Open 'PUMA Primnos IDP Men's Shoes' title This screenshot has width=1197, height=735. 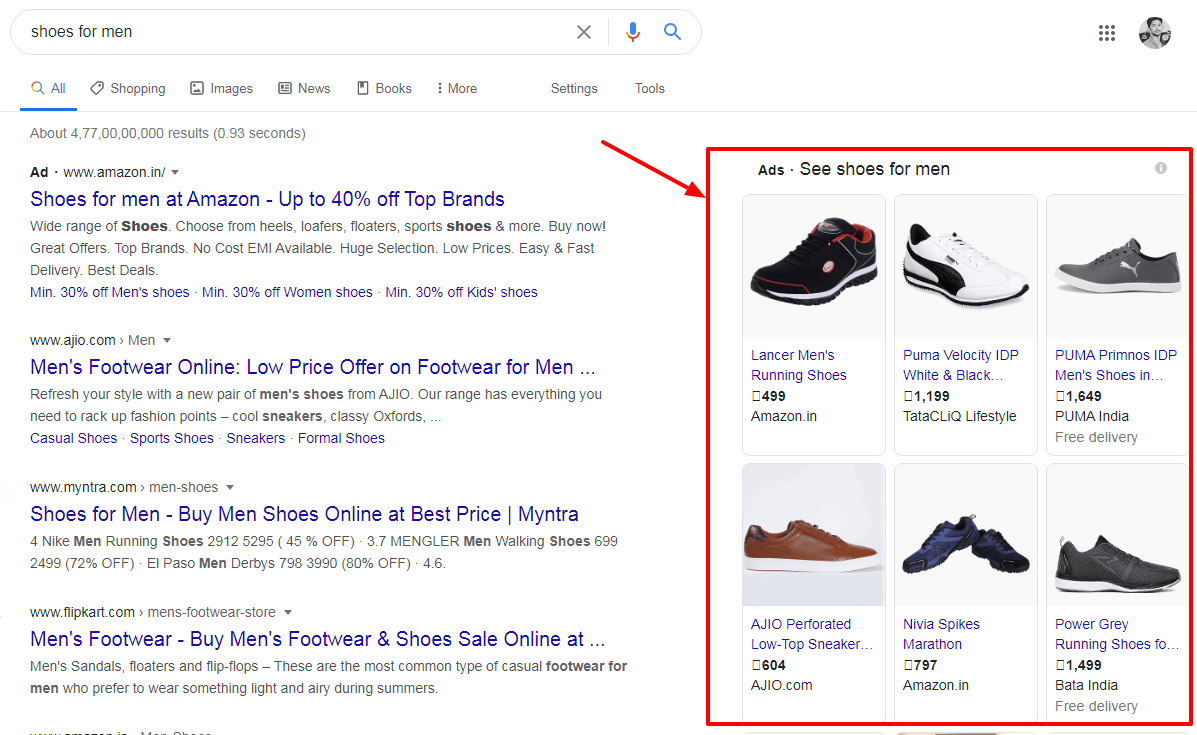[x=1116, y=366]
